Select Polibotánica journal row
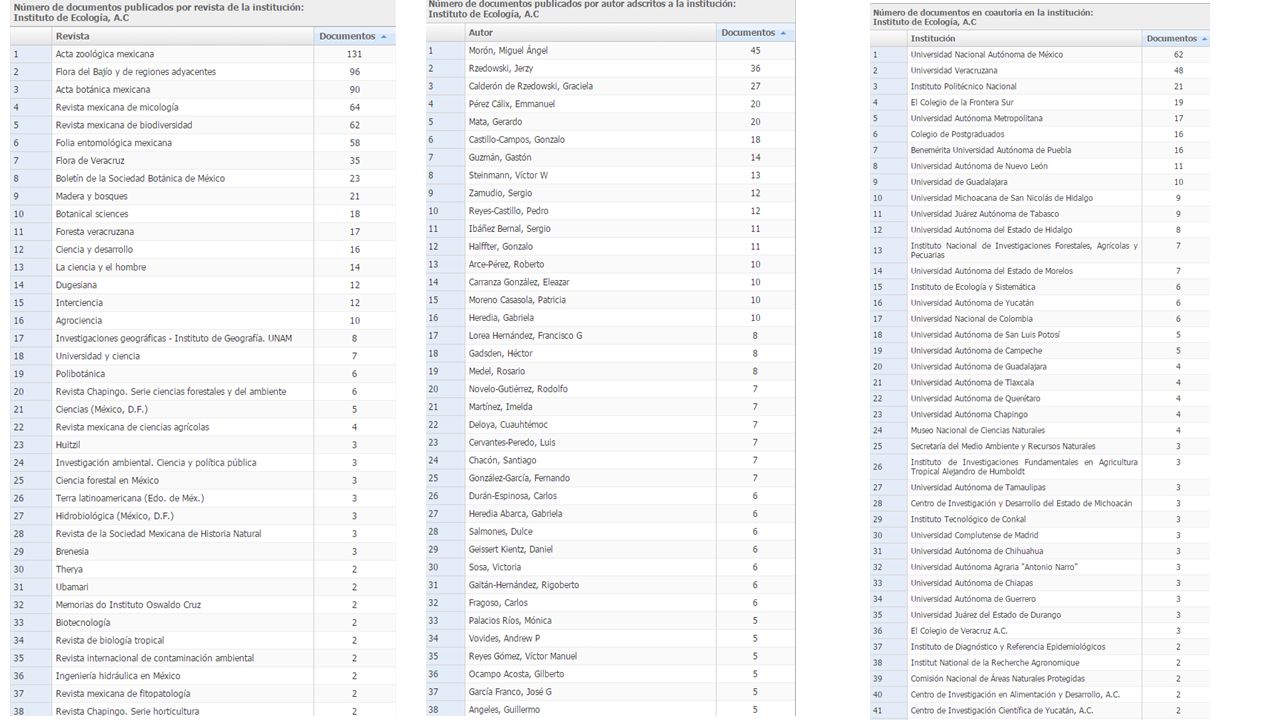Screen dimensions: 1280x720 pos(203,374)
